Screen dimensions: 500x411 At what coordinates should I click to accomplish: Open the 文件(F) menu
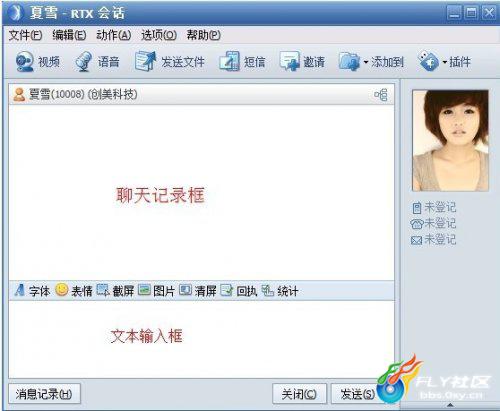click(25, 35)
